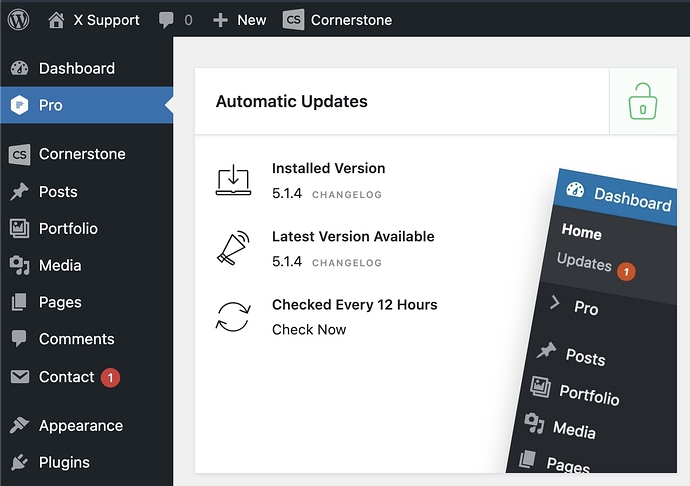Open the Latest Version CHANGELOG link
The width and height of the screenshot is (690, 486).
[x=347, y=263]
